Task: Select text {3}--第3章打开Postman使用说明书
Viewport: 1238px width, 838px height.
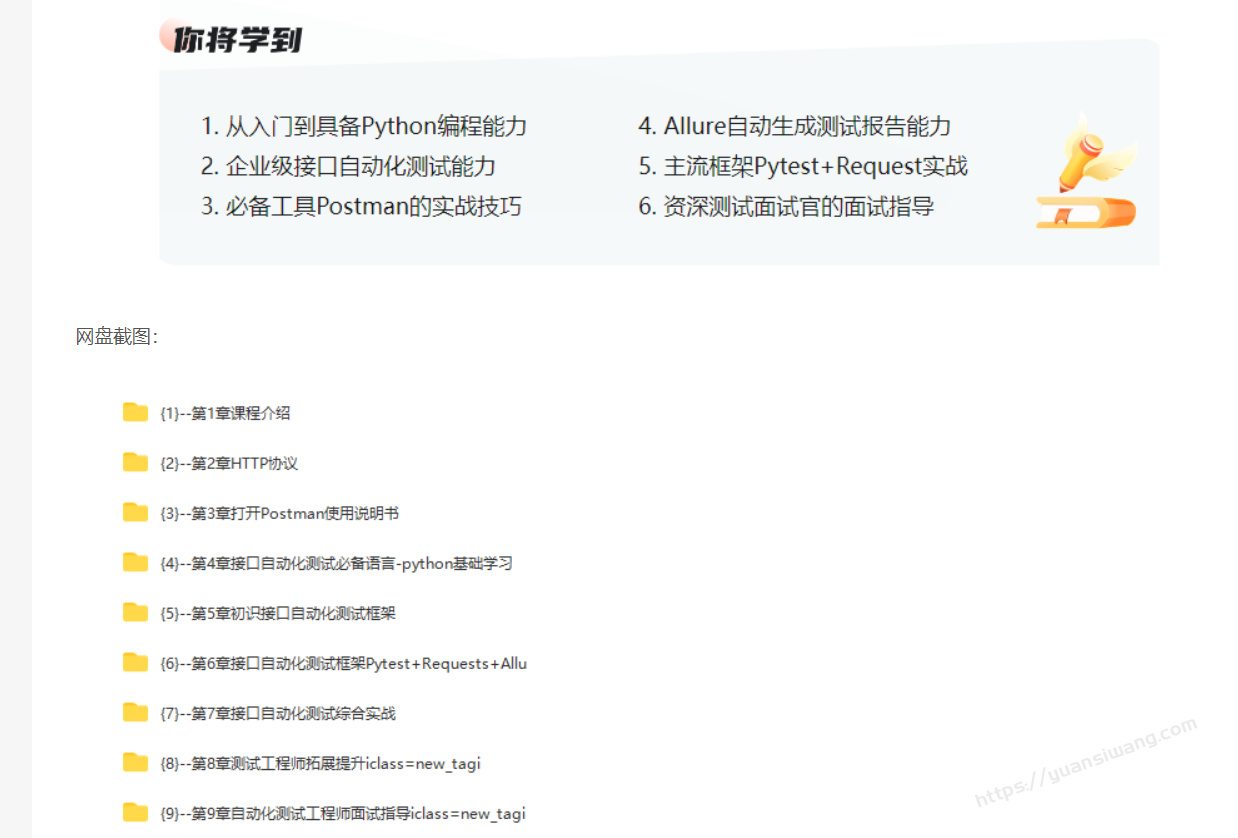Action: coord(279,513)
